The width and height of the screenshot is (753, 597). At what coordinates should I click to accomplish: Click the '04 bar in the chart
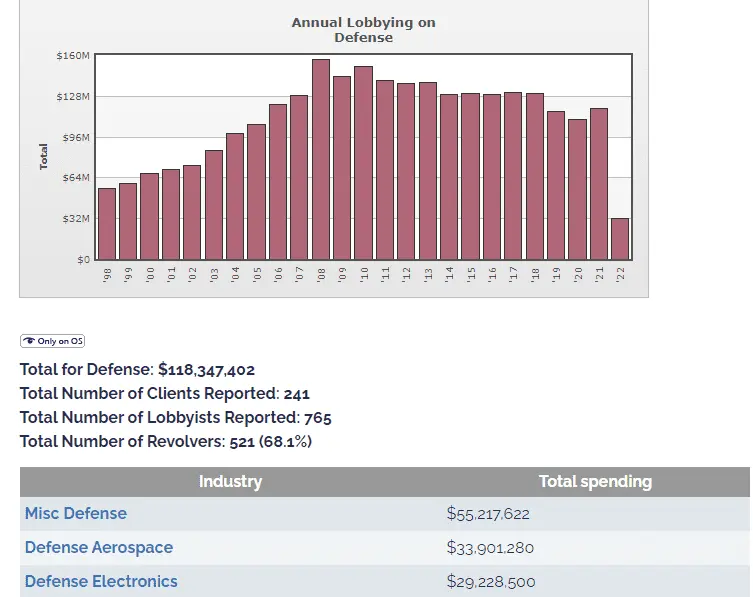pyautogui.click(x=235, y=196)
